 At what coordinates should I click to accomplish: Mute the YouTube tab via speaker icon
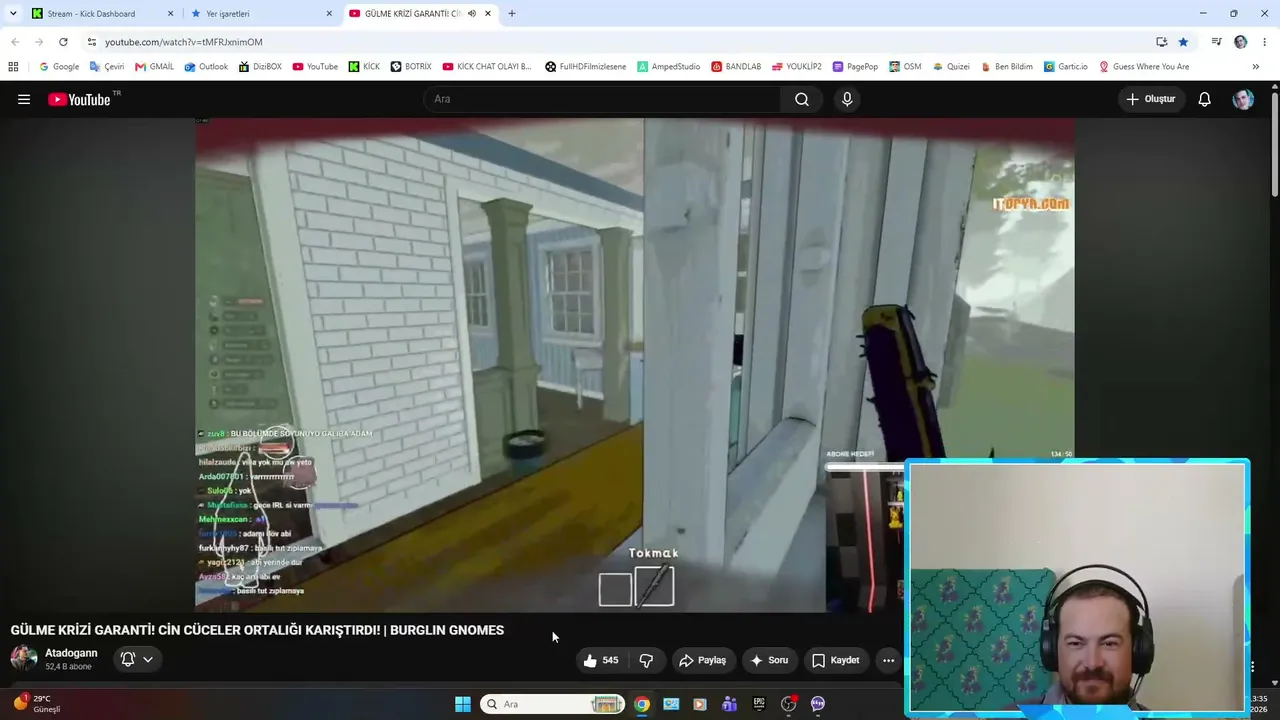click(471, 14)
